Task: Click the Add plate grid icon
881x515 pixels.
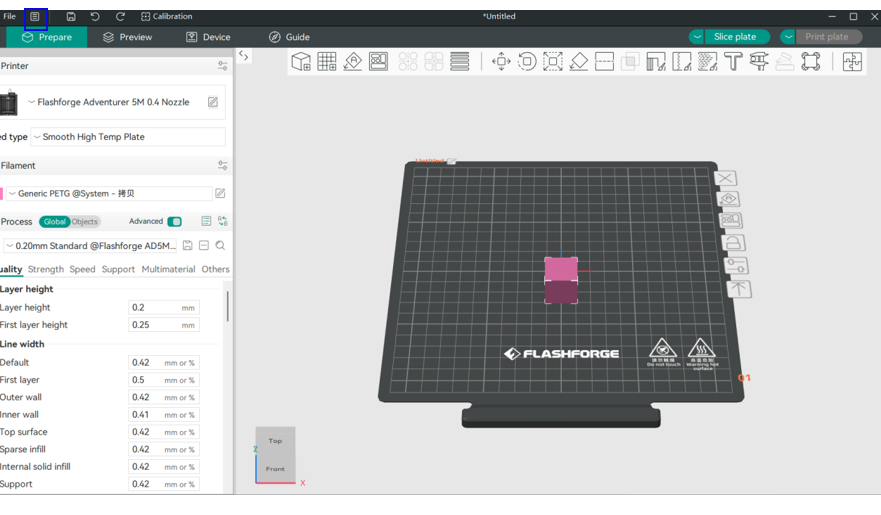Action: pyautogui.click(x=327, y=62)
